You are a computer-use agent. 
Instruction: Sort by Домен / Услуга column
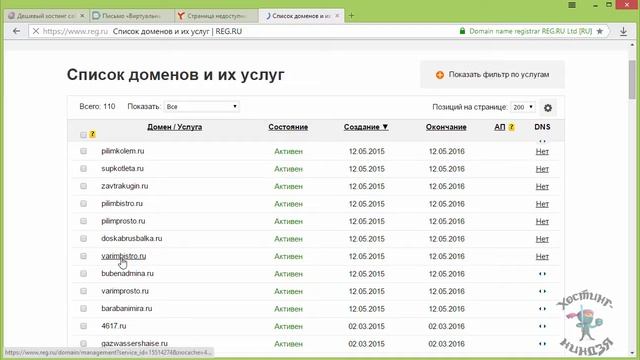click(175, 127)
